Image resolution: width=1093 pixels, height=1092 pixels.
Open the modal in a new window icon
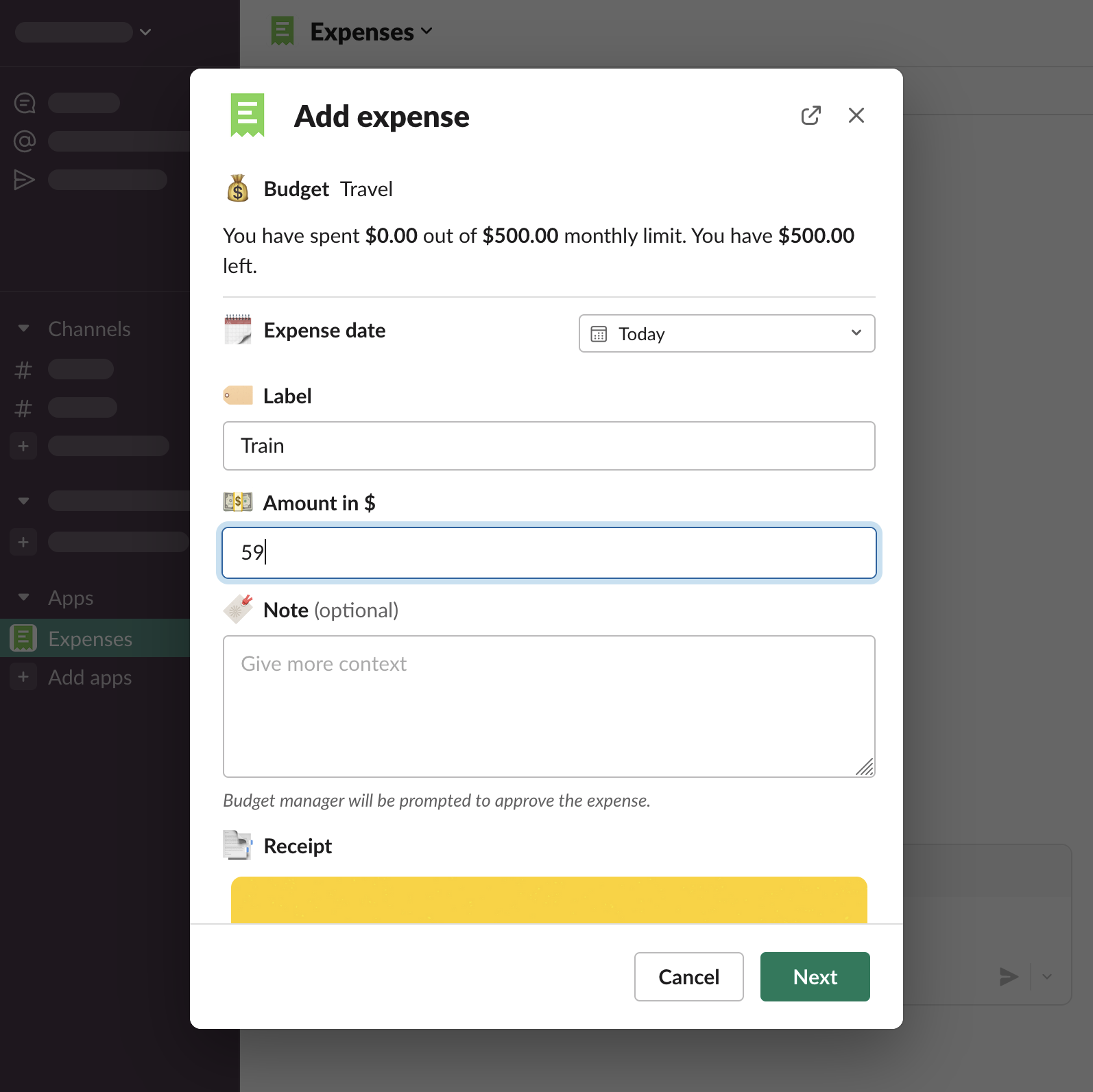point(810,115)
